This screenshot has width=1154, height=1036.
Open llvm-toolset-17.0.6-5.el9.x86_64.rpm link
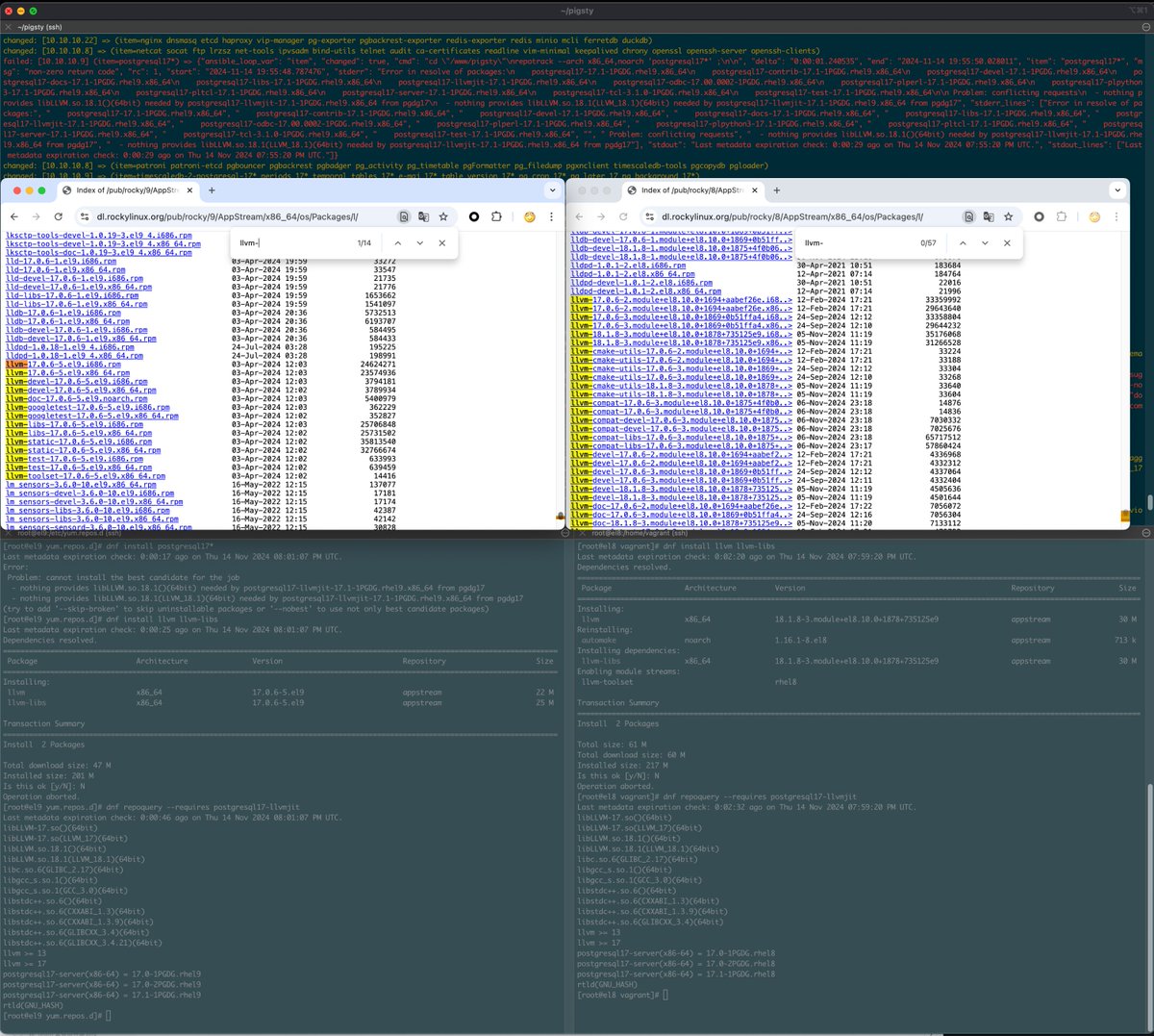pyautogui.click(x=86, y=476)
